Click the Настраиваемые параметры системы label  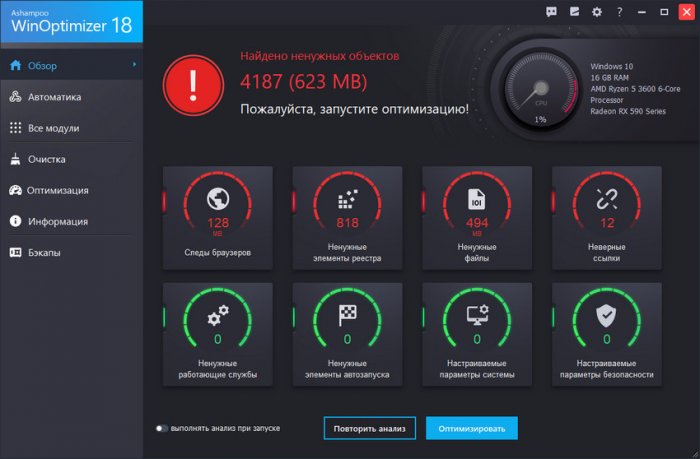(x=477, y=369)
